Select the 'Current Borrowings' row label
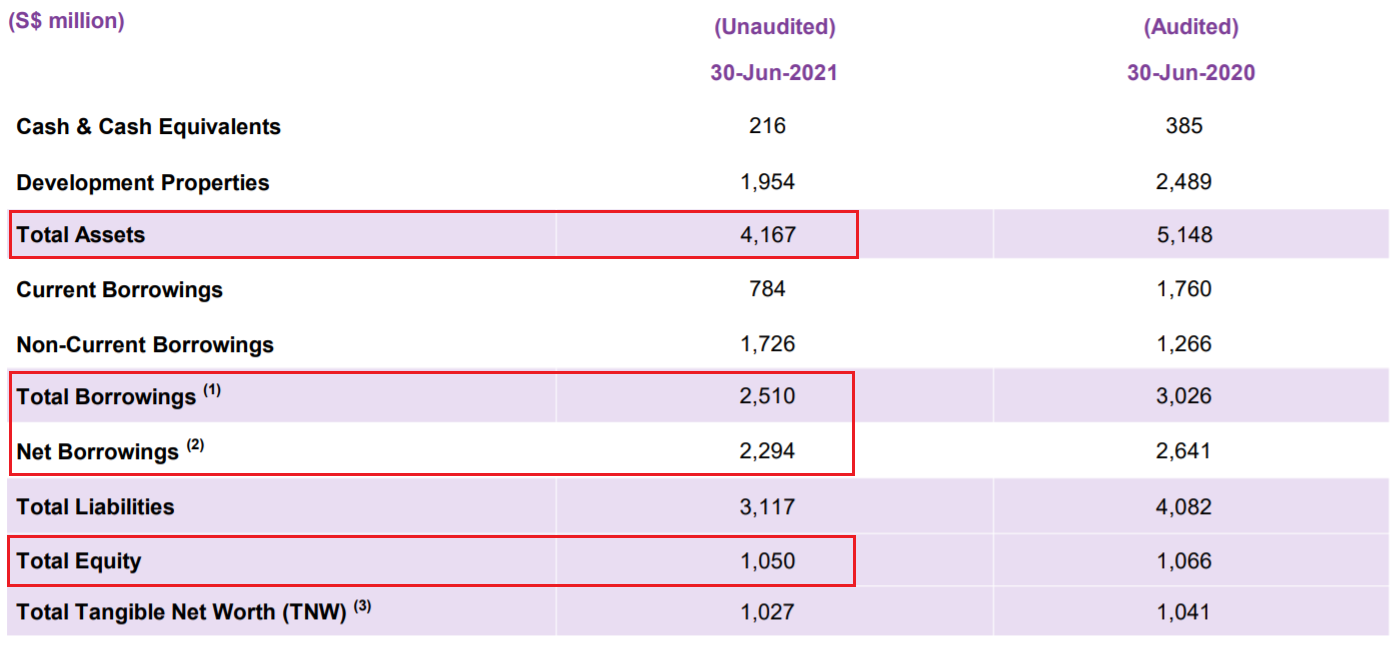 (120, 290)
